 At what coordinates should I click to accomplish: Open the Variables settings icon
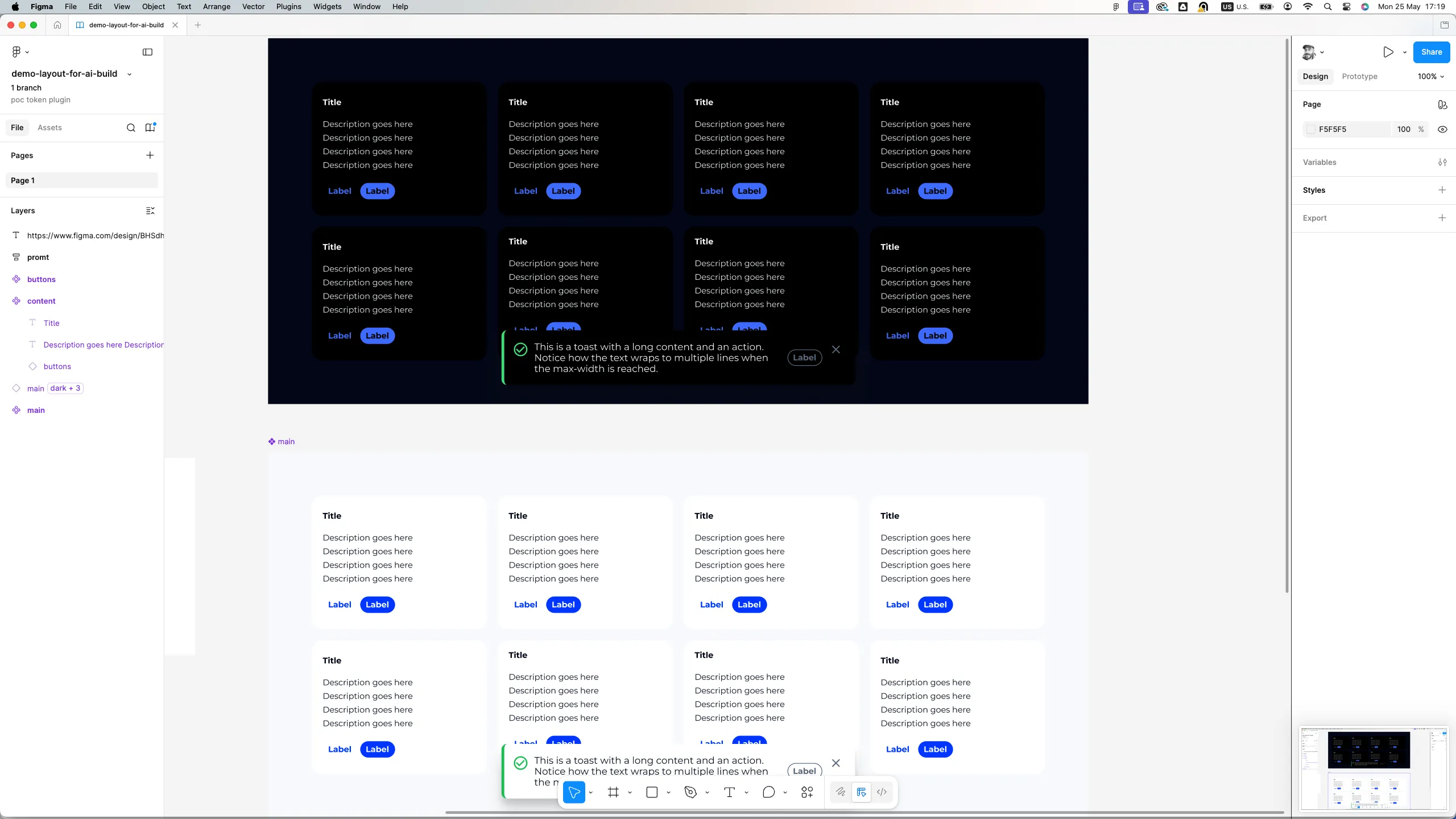click(x=1442, y=162)
